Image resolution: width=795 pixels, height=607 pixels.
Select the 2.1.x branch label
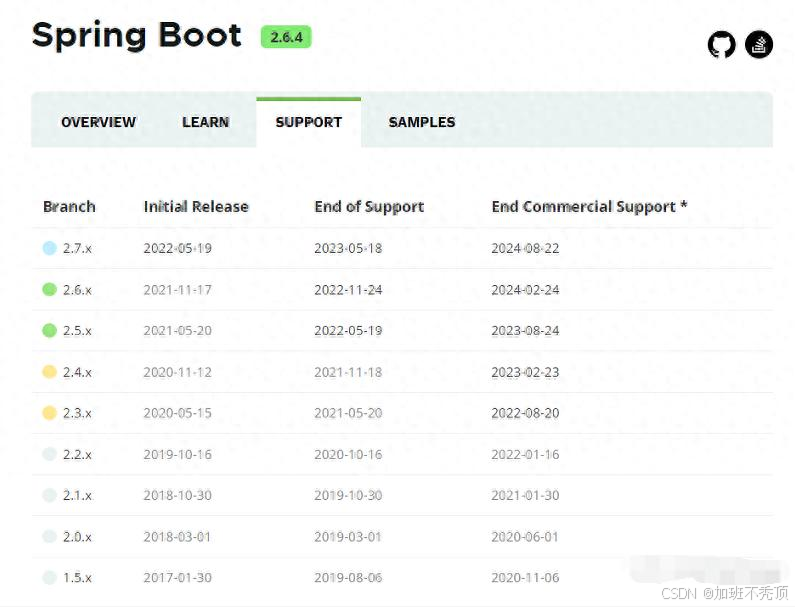coord(77,495)
